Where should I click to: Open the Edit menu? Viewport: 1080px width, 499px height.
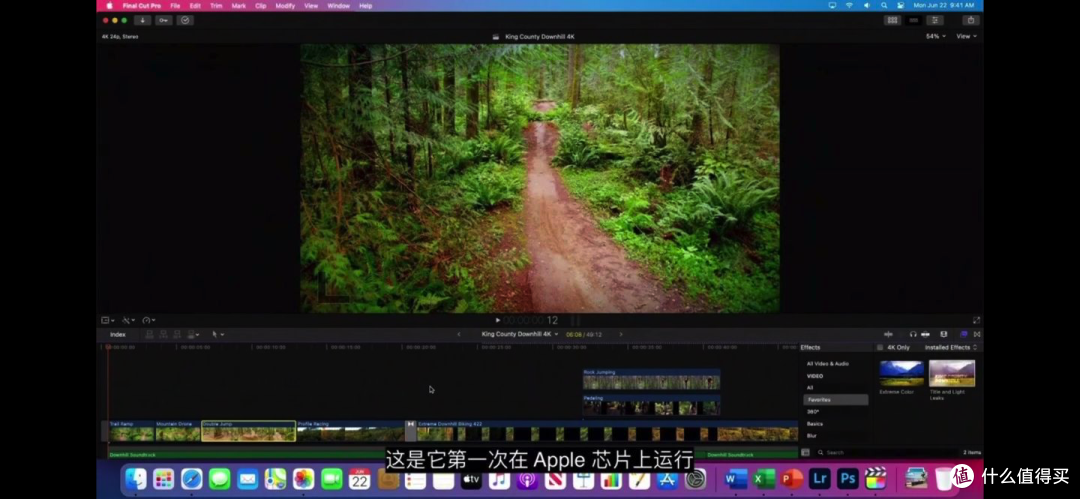[x=196, y=6]
